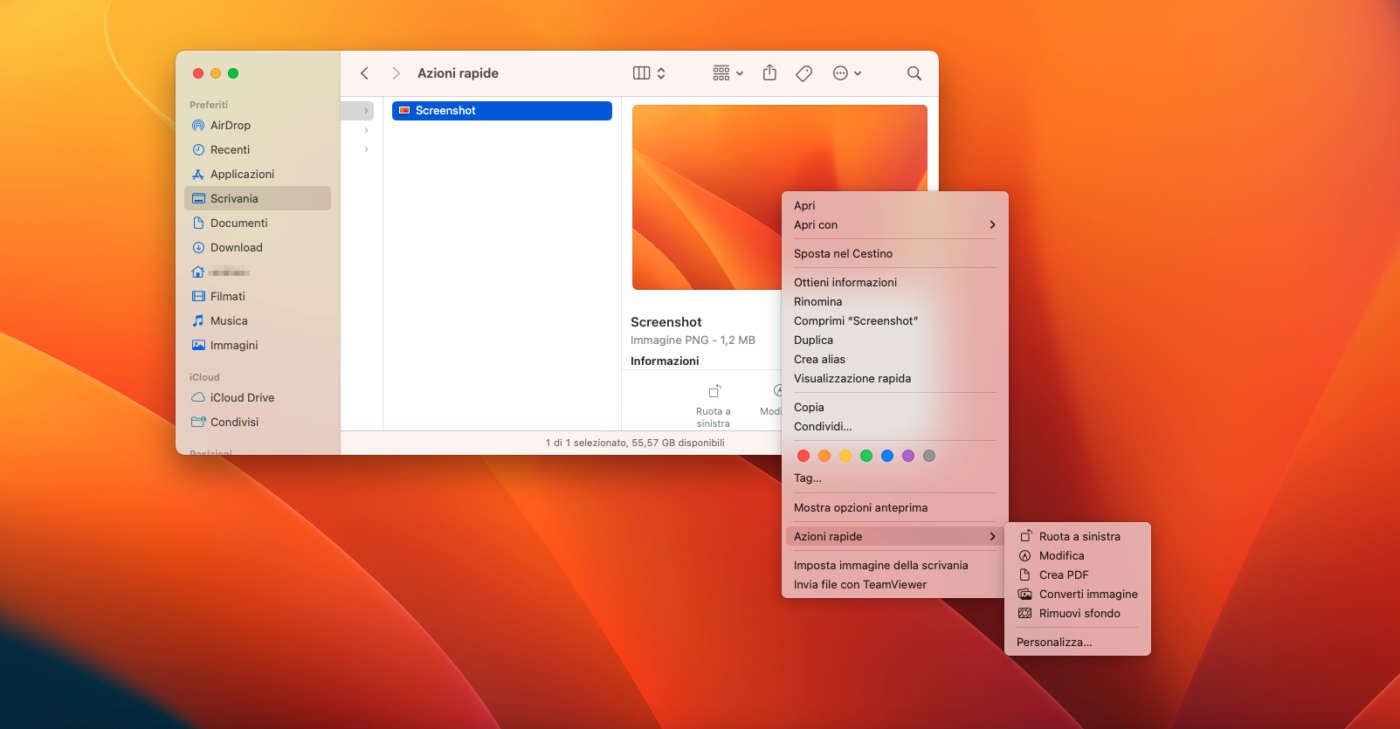Apply the green color tag
Screen dimensions: 1400x729
(x=866, y=456)
